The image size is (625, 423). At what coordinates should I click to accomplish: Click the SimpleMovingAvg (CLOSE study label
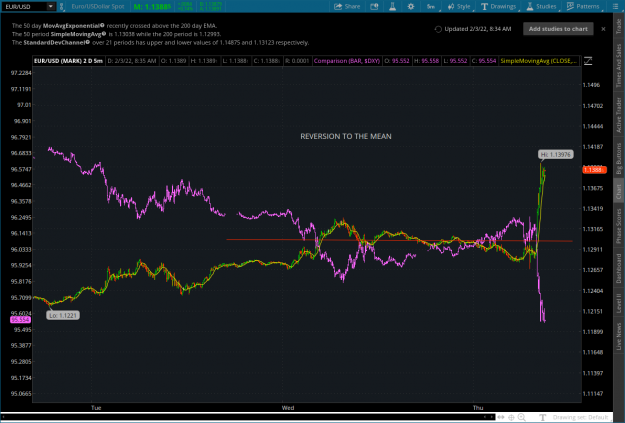[x=539, y=61]
